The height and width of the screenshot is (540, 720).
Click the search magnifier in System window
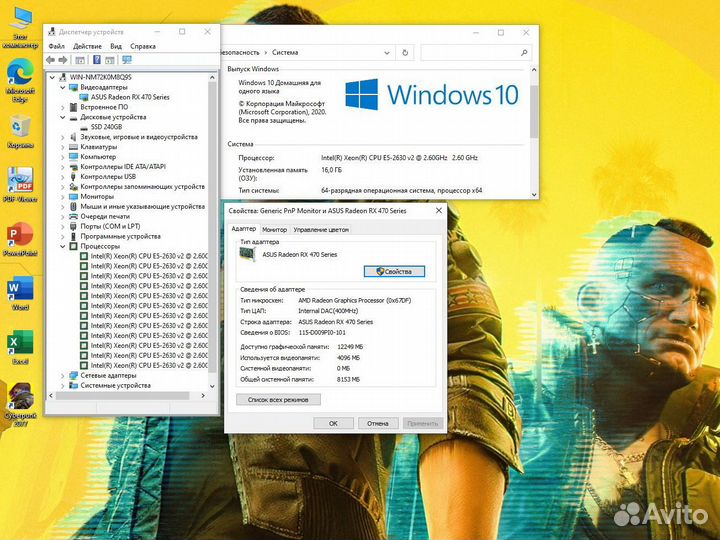pyautogui.click(x=524, y=53)
